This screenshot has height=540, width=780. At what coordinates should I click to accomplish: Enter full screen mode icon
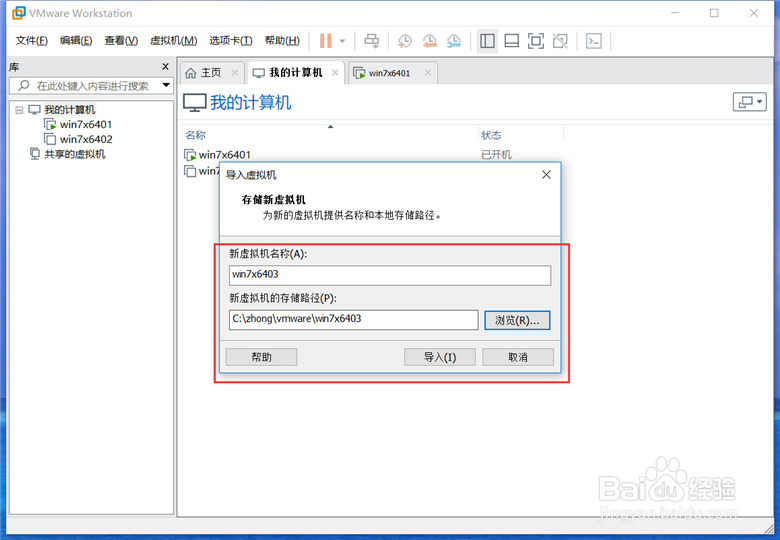(x=536, y=41)
